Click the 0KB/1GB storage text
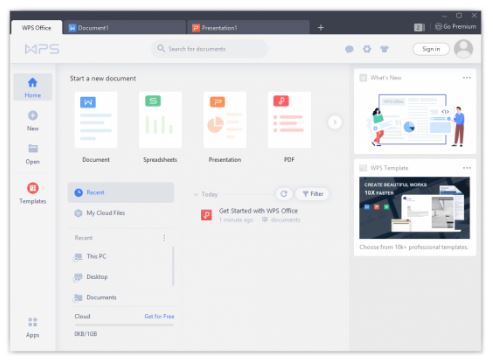 (86, 334)
